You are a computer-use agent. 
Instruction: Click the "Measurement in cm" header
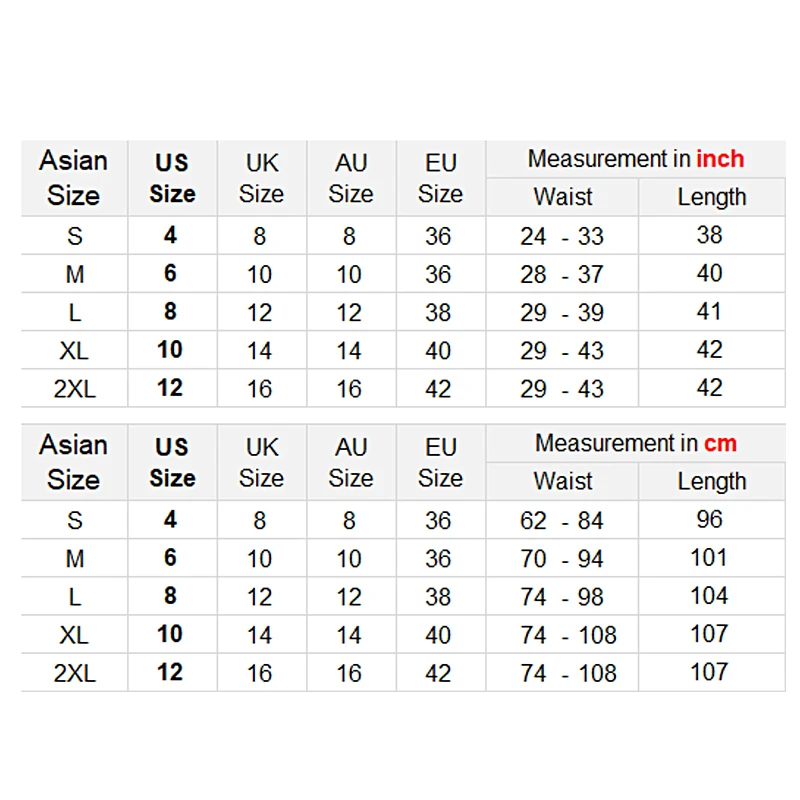tap(635, 443)
